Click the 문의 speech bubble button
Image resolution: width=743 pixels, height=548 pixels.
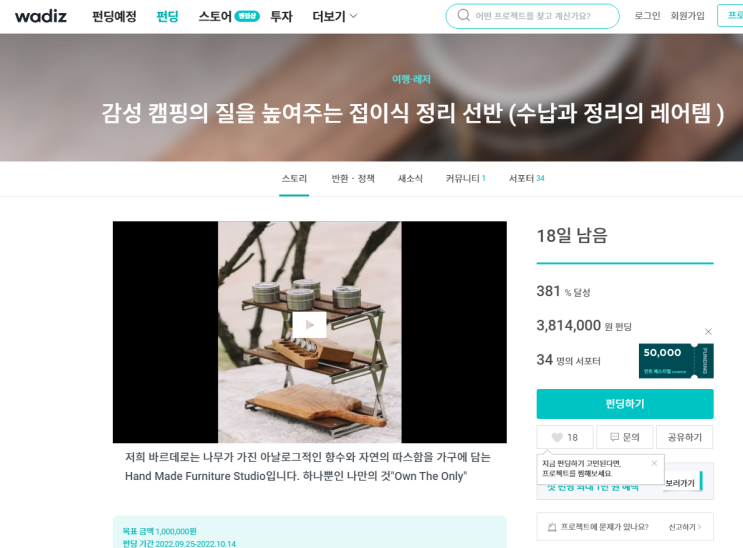pos(625,437)
